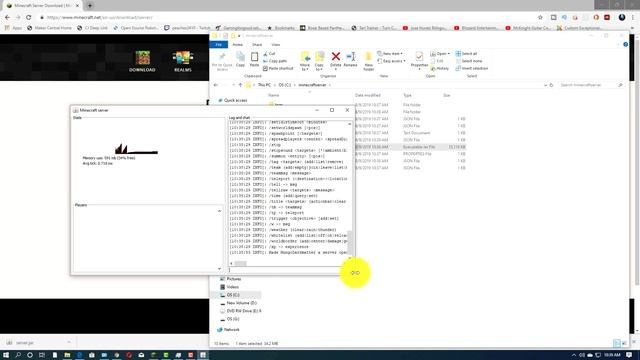Click the New folder icon in ribbon

coord(369,61)
